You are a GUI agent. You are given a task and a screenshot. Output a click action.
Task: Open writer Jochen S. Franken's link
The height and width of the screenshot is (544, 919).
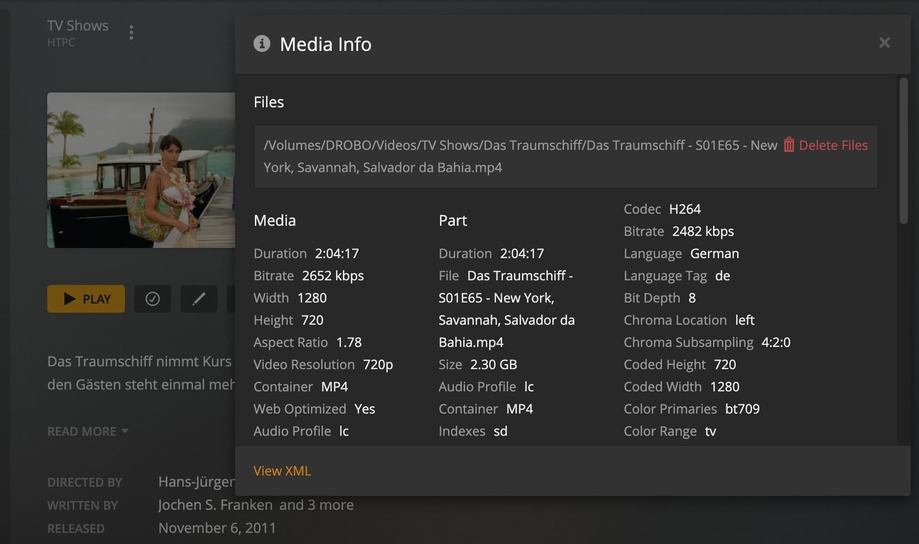216,505
